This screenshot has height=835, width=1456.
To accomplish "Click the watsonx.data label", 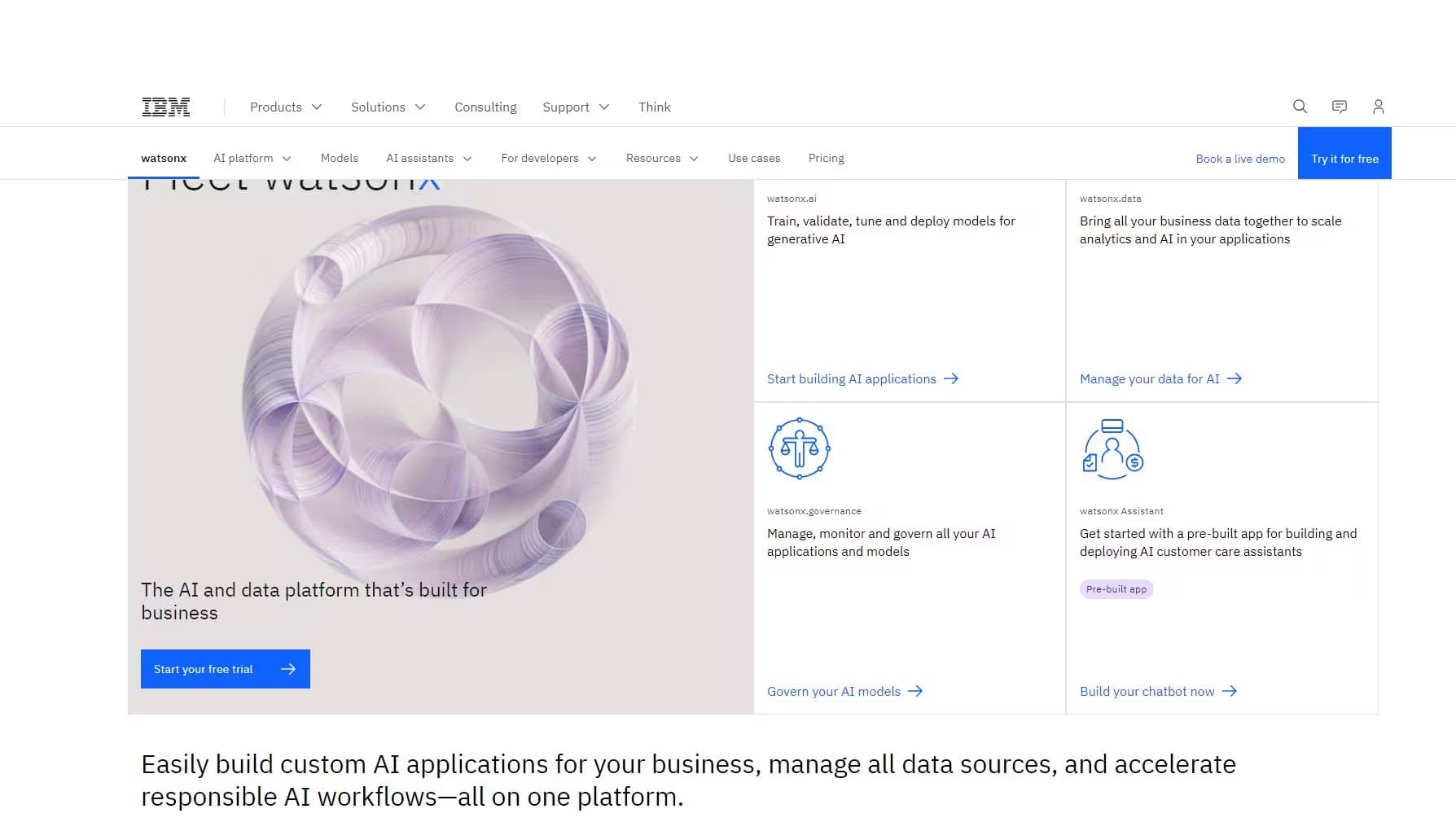I will [x=1111, y=199].
